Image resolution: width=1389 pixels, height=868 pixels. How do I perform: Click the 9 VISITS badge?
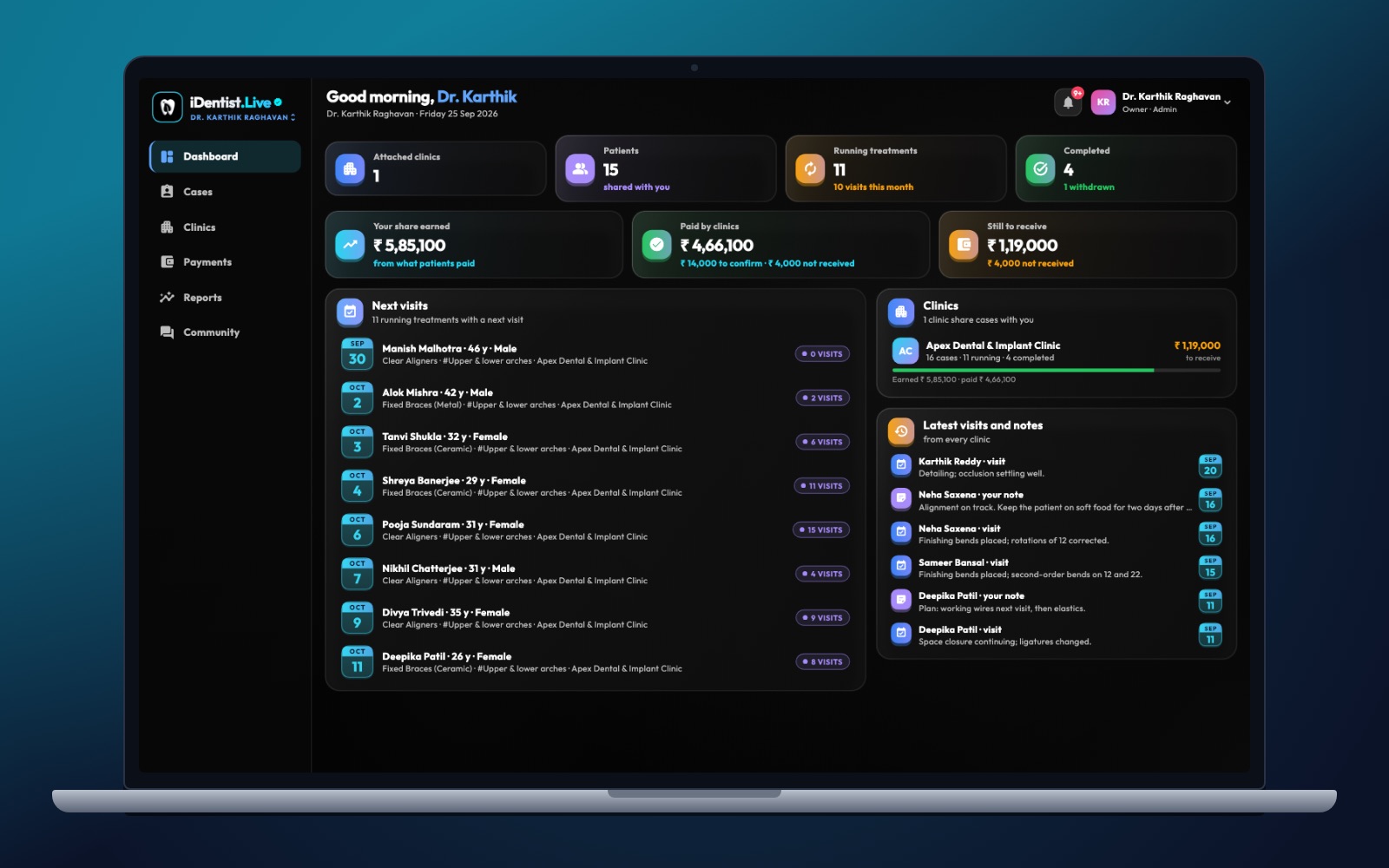tap(822, 618)
